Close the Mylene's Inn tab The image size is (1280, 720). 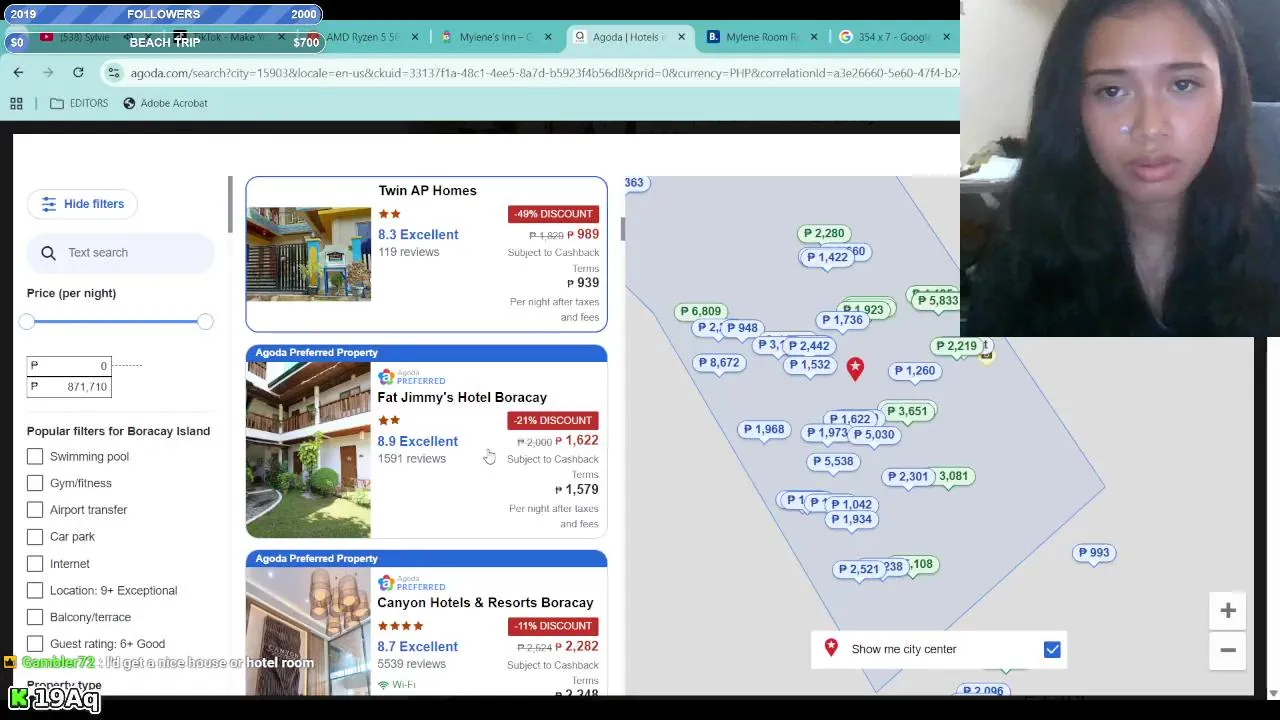547,37
